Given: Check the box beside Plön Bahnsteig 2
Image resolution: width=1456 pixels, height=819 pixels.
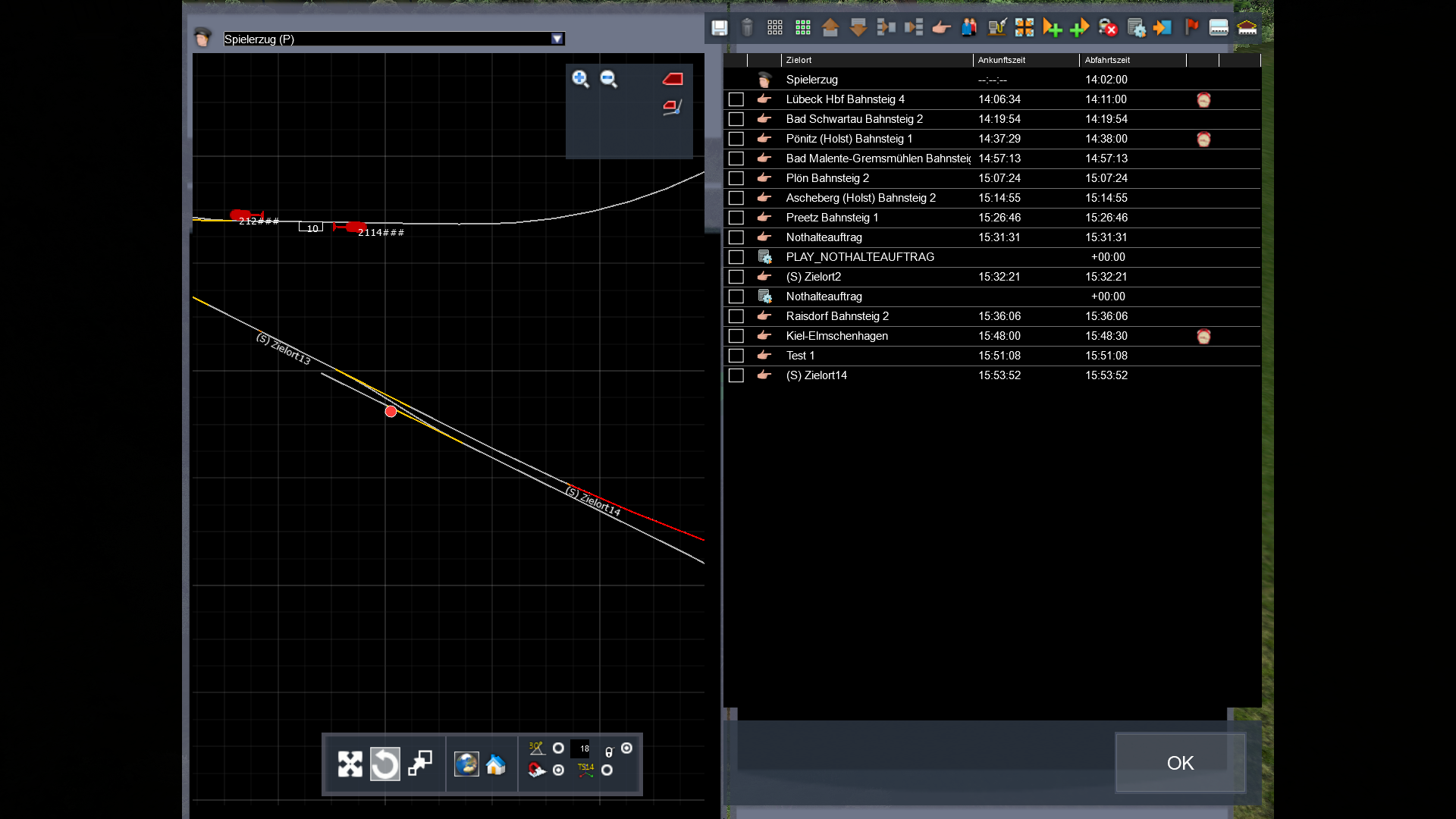Looking at the screenshot, I should pyautogui.click(x=736, y=178).
